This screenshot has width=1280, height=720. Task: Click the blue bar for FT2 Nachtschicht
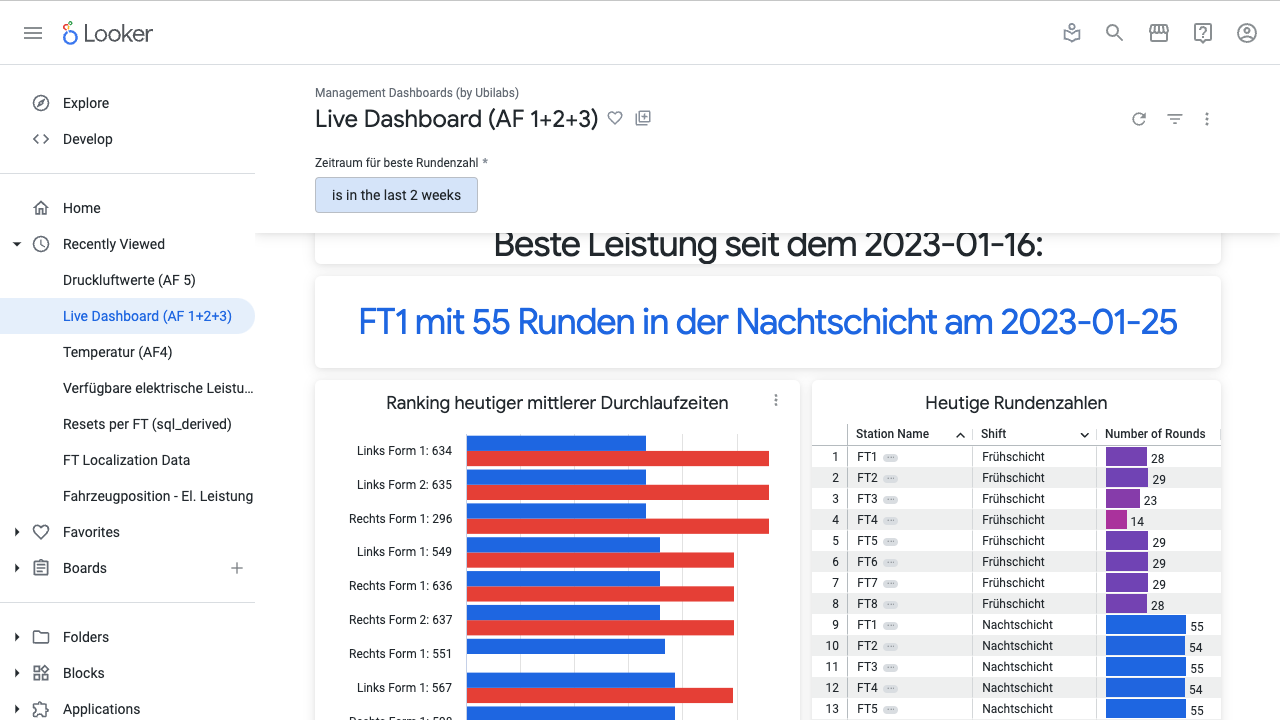1145,646
